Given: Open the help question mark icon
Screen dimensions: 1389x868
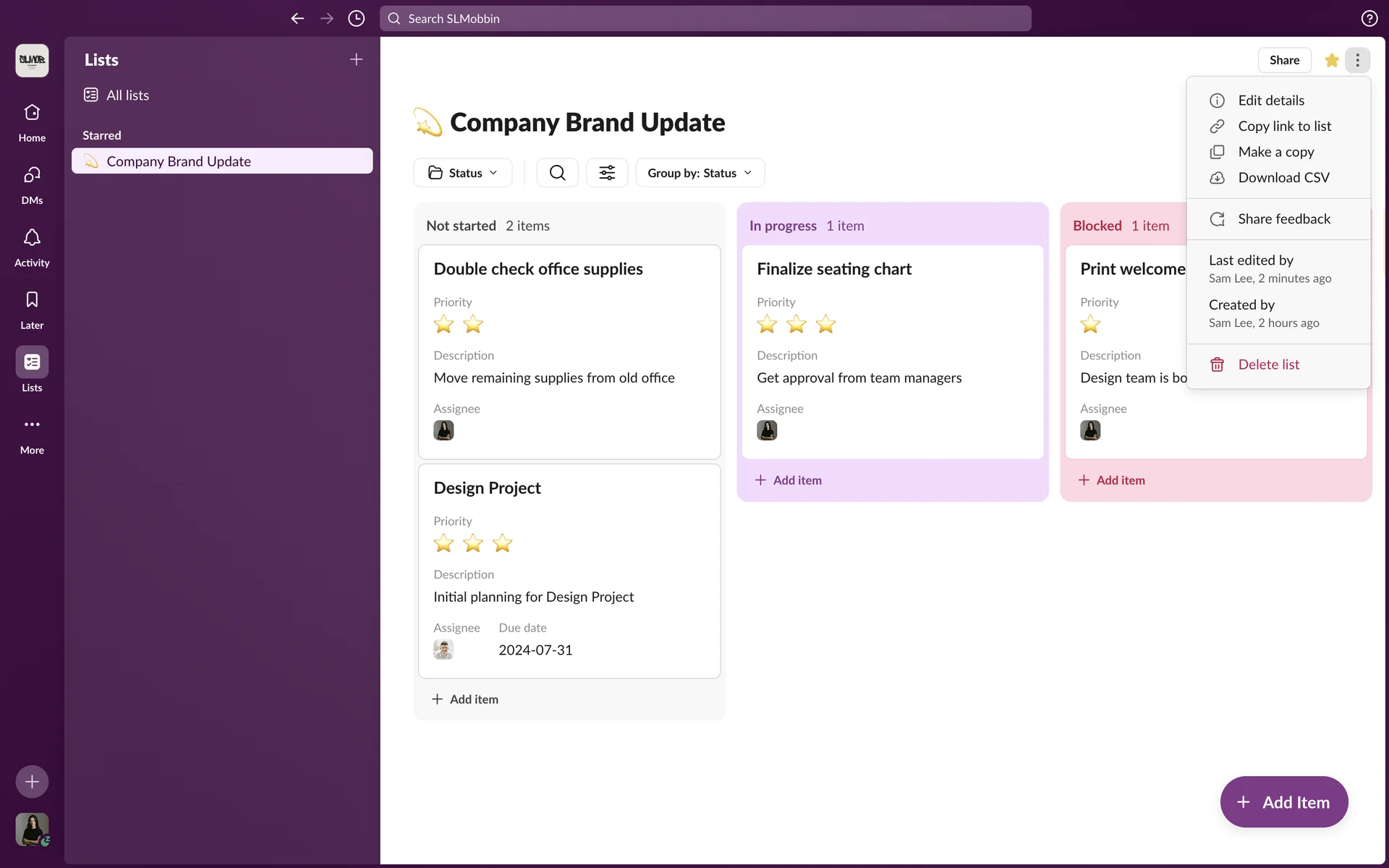Looking at the screenshot, I should tap(1369, 19).
